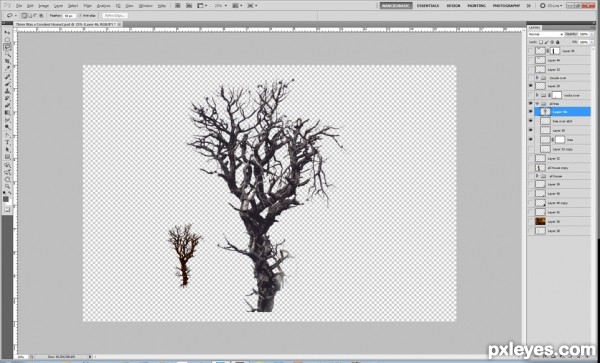600x363 pixels.
Task: Launch Bridge from the application bar
Action: (x=178, y=6)
